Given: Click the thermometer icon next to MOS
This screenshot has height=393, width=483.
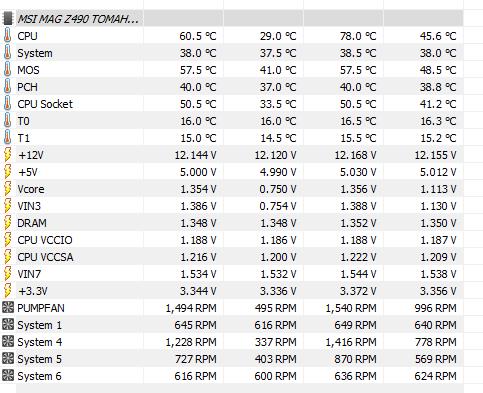Looking at the screenshot, I should pos(7,70).
